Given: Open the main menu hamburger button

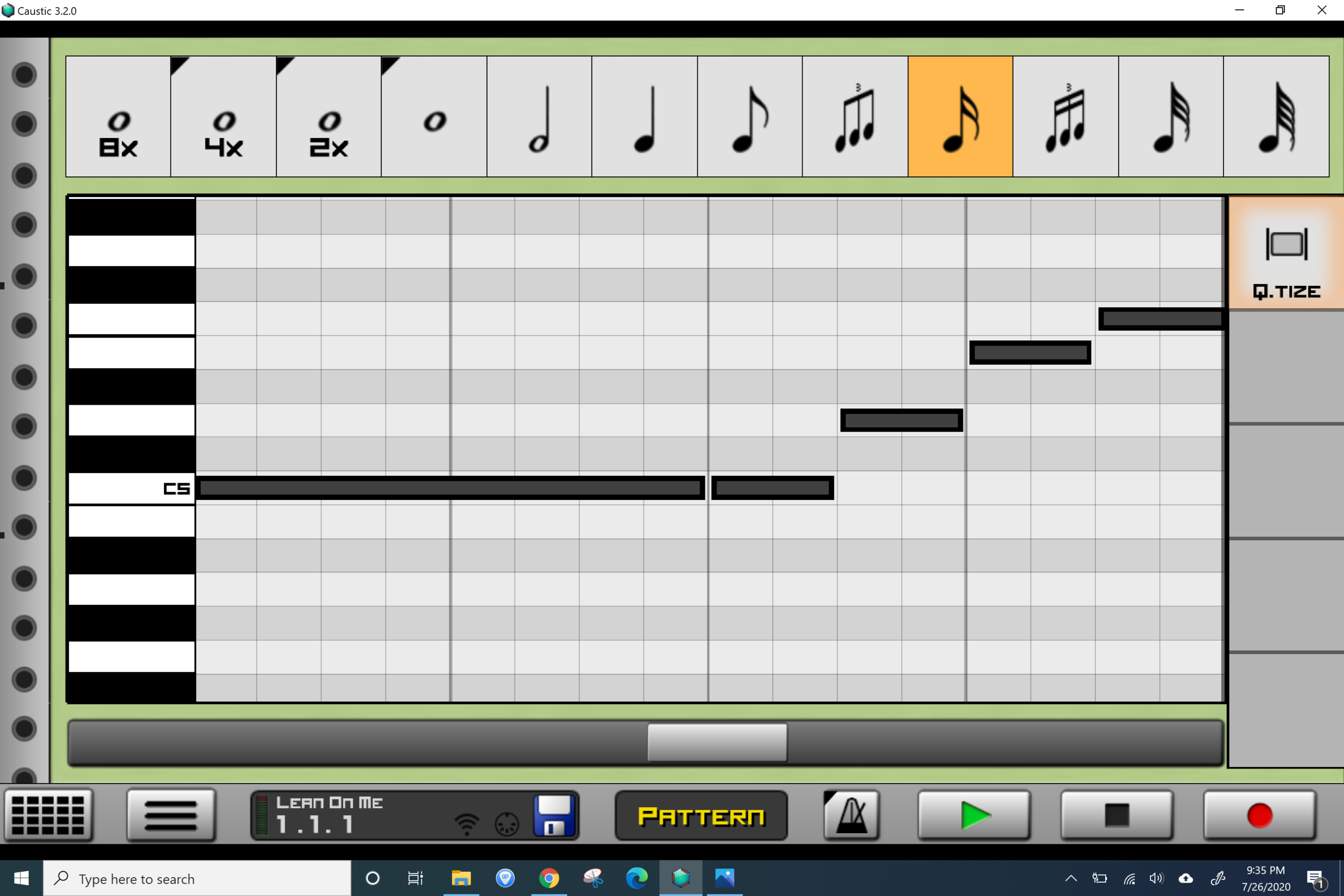Looking at the screenshot, I should pos(171,815).
